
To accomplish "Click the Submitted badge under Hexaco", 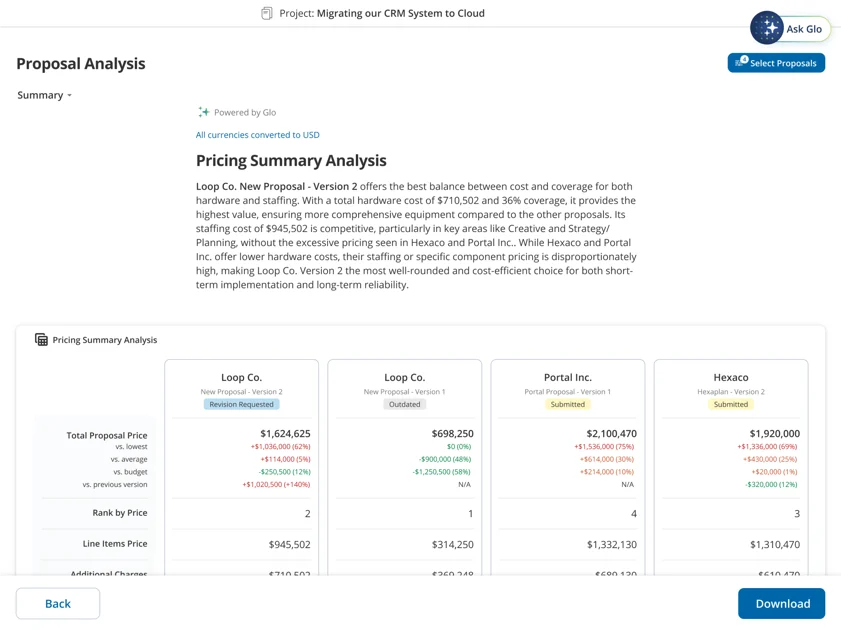I will click(731, 404).
